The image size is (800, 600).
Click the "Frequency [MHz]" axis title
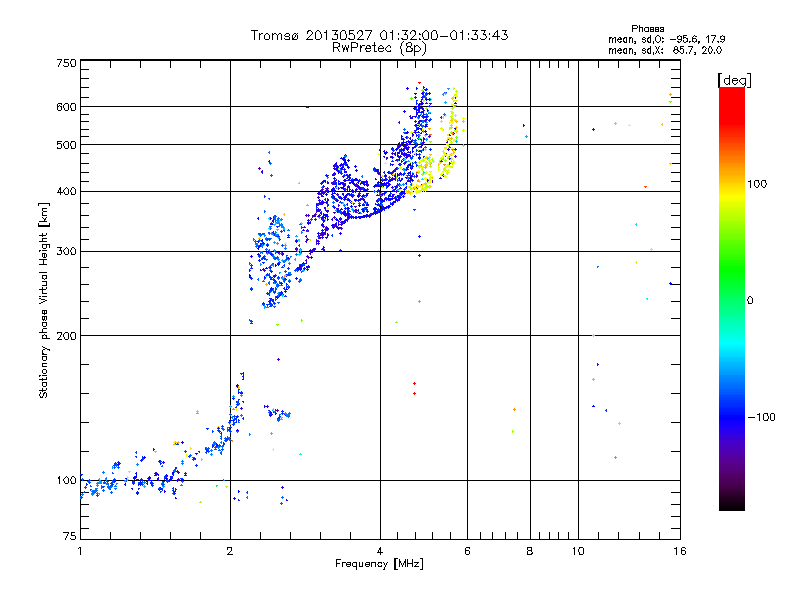(x=379, y=564)
